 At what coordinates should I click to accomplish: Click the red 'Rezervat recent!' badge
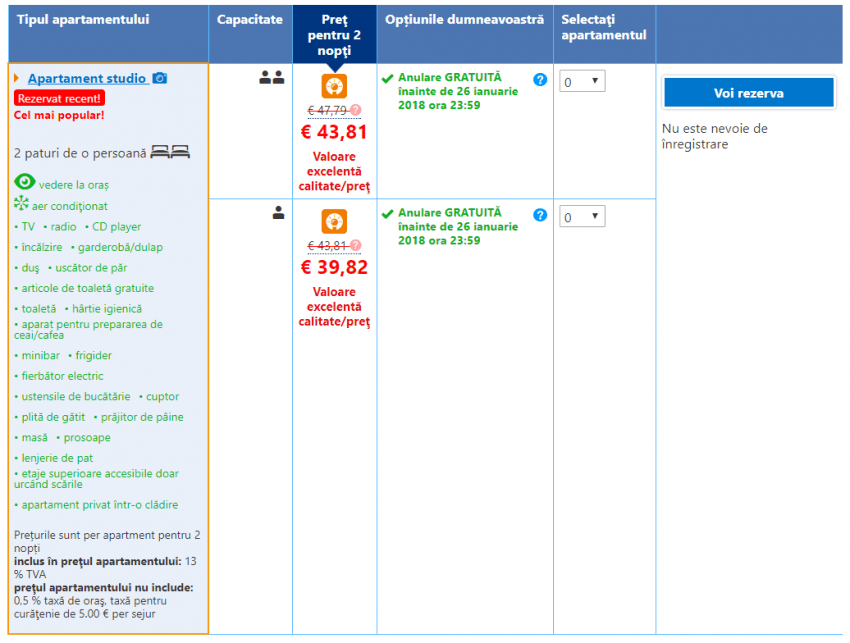pyautogui.click(x=60, y=98)
